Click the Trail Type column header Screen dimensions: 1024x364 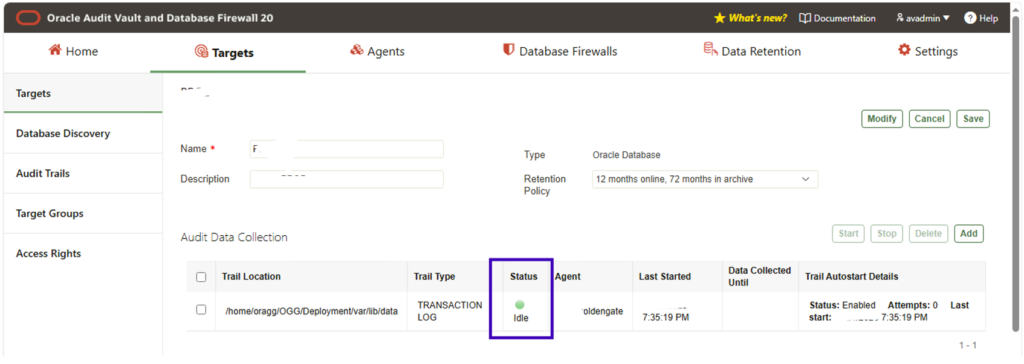click(x=434, y=276)
